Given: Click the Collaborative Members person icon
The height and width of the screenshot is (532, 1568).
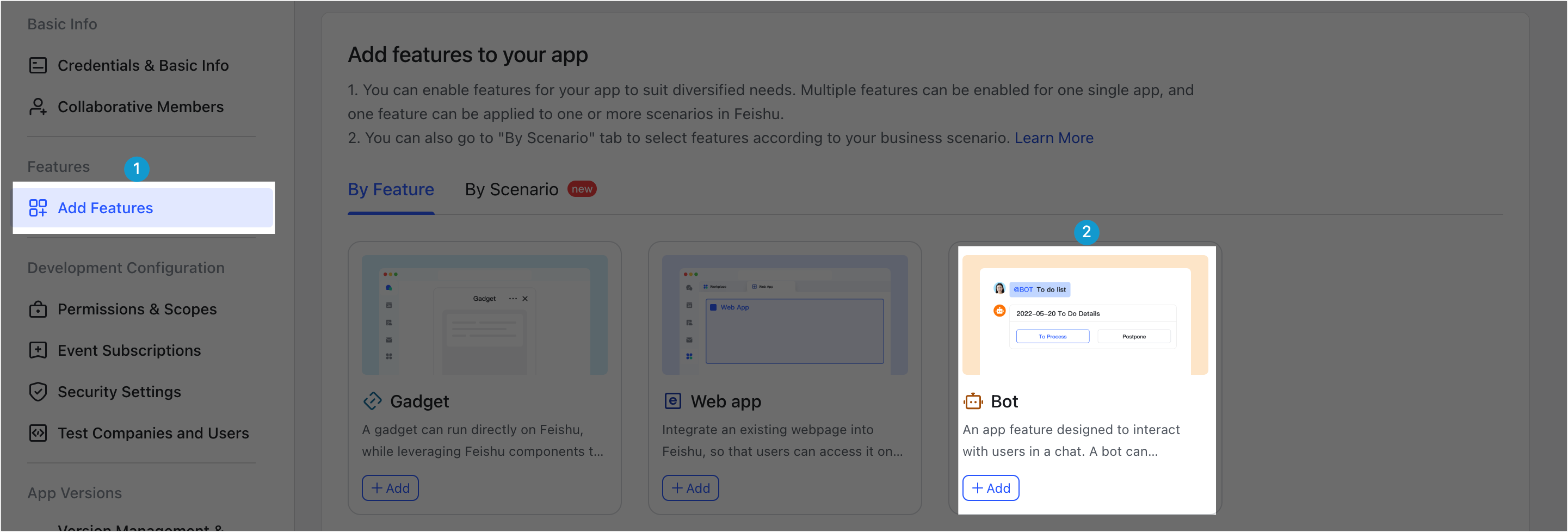Looking at the screenshot, I should pyautogui.click(x=38, y=107).
